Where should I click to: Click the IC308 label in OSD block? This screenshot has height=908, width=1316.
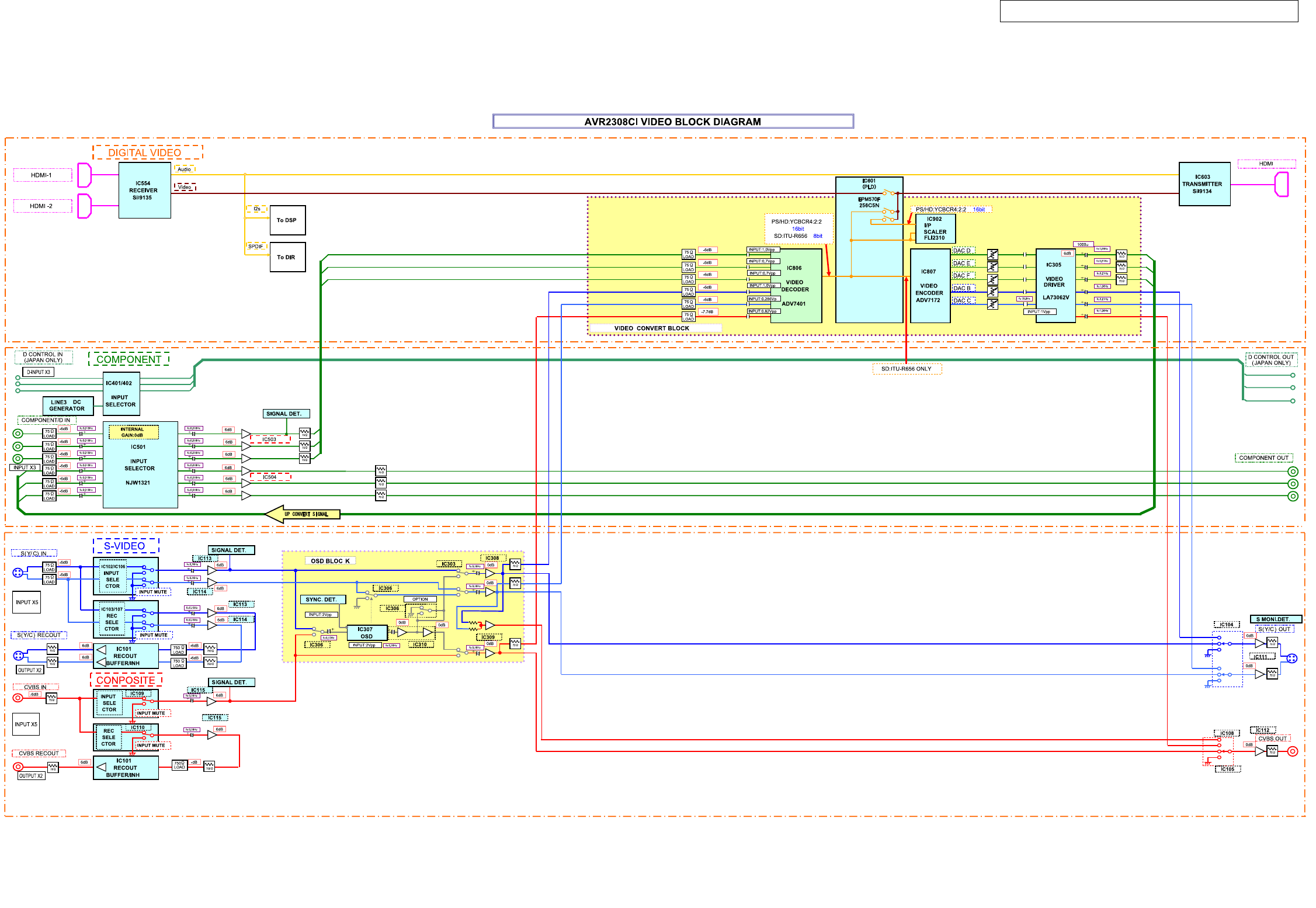coord(493,558)
